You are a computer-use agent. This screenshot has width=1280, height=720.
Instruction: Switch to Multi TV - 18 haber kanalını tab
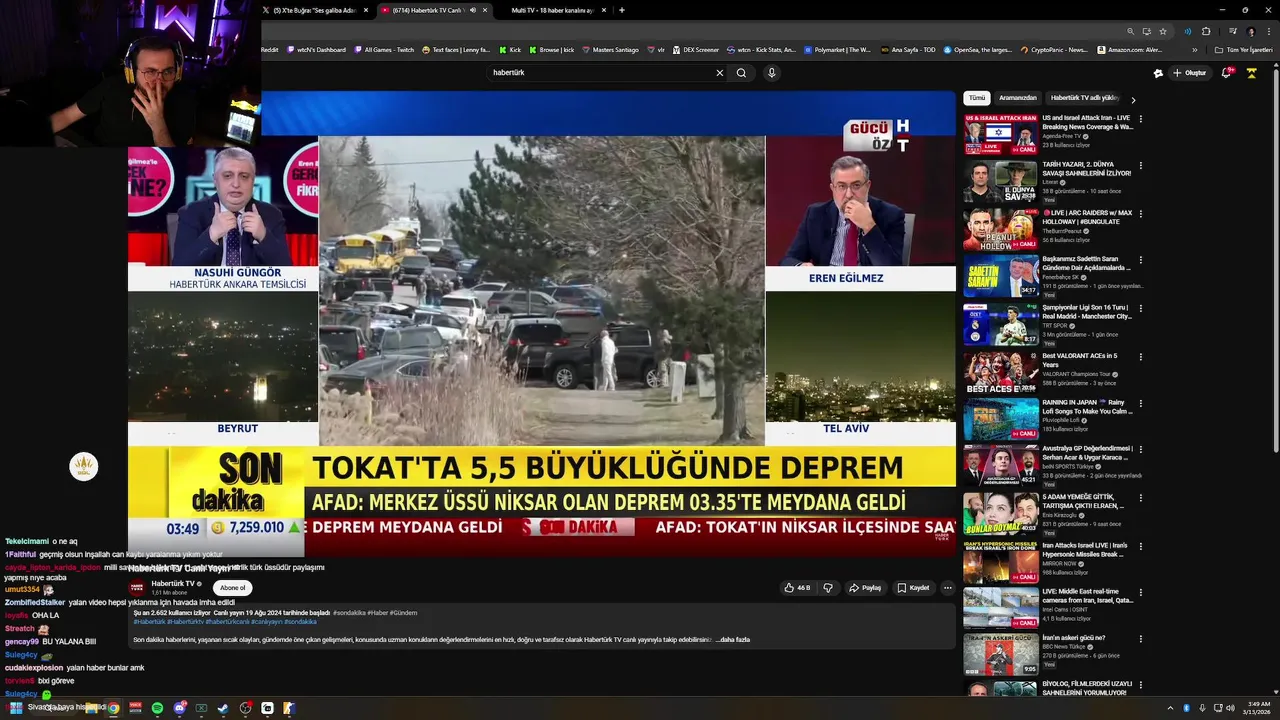click(552, 10)
